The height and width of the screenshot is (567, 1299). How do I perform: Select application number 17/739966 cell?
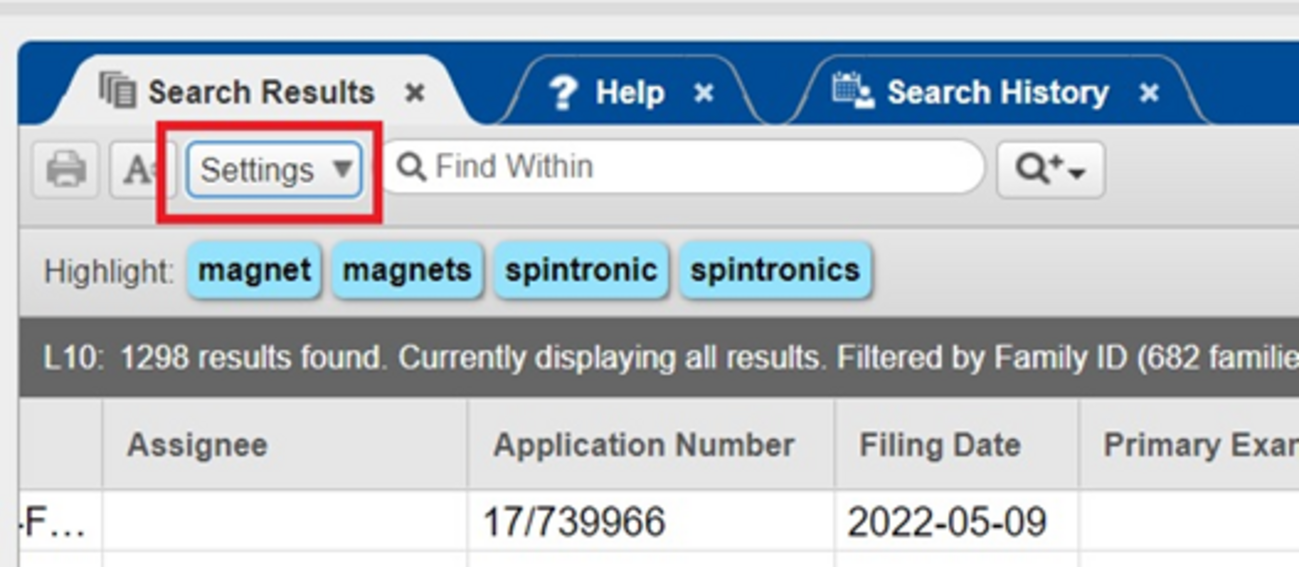pos(574,521)
